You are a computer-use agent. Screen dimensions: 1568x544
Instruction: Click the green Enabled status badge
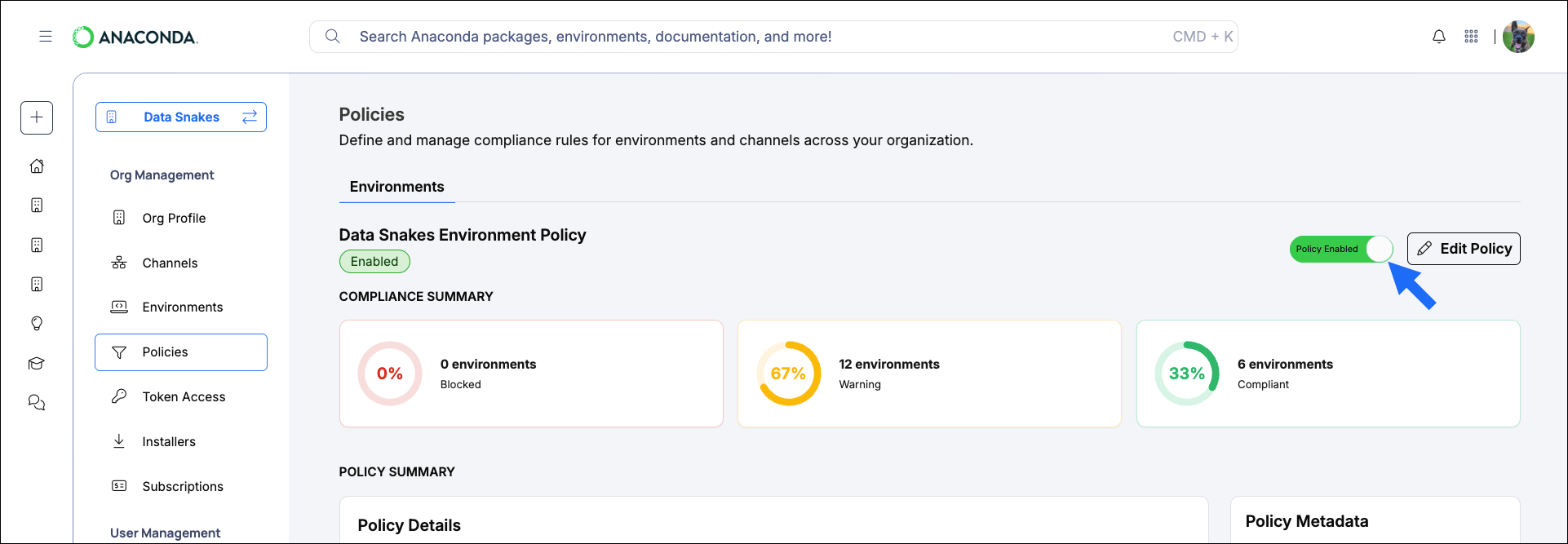coord(374,261)
